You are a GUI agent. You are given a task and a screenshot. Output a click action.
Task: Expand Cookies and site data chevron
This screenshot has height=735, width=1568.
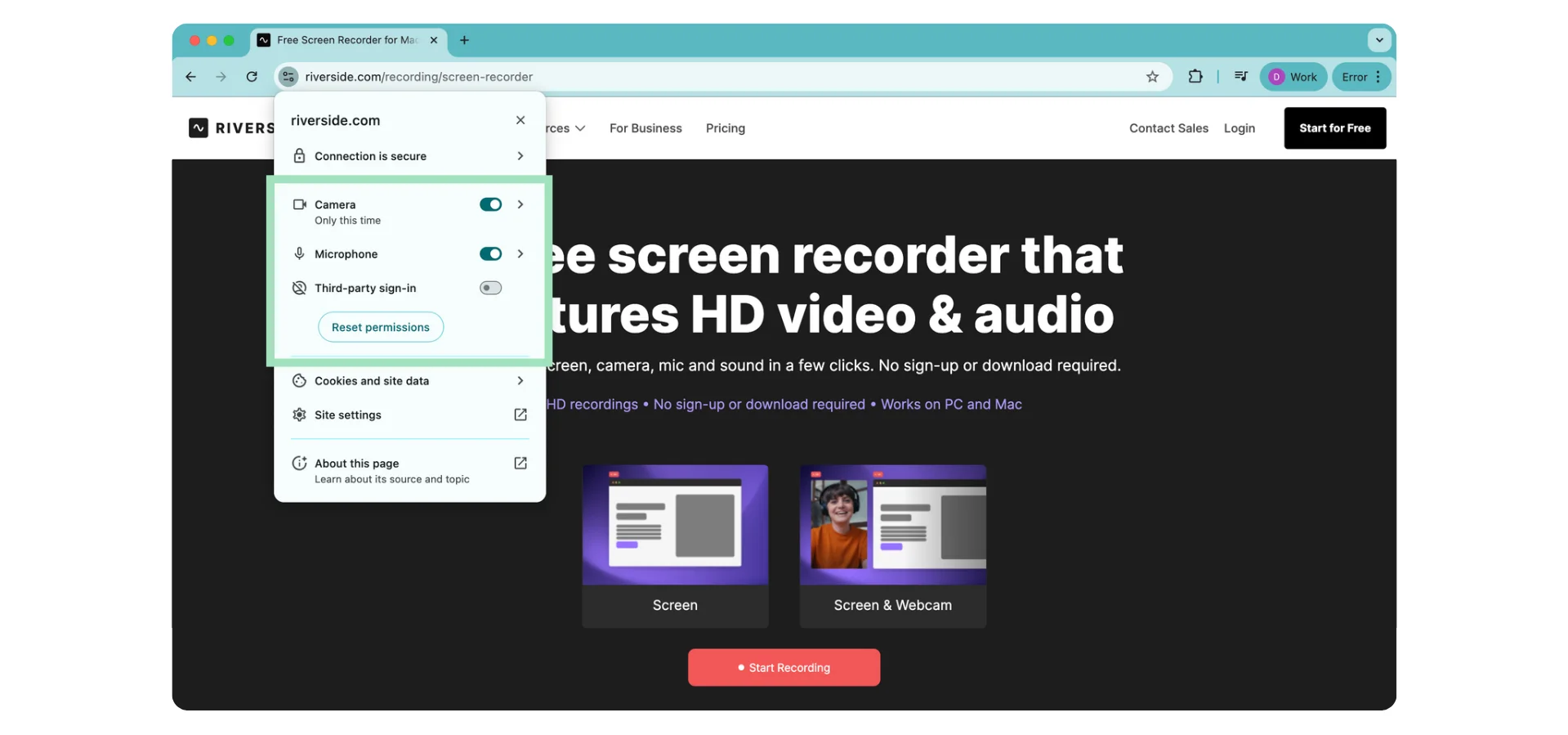pyautogui.click(x=520, y=381)
